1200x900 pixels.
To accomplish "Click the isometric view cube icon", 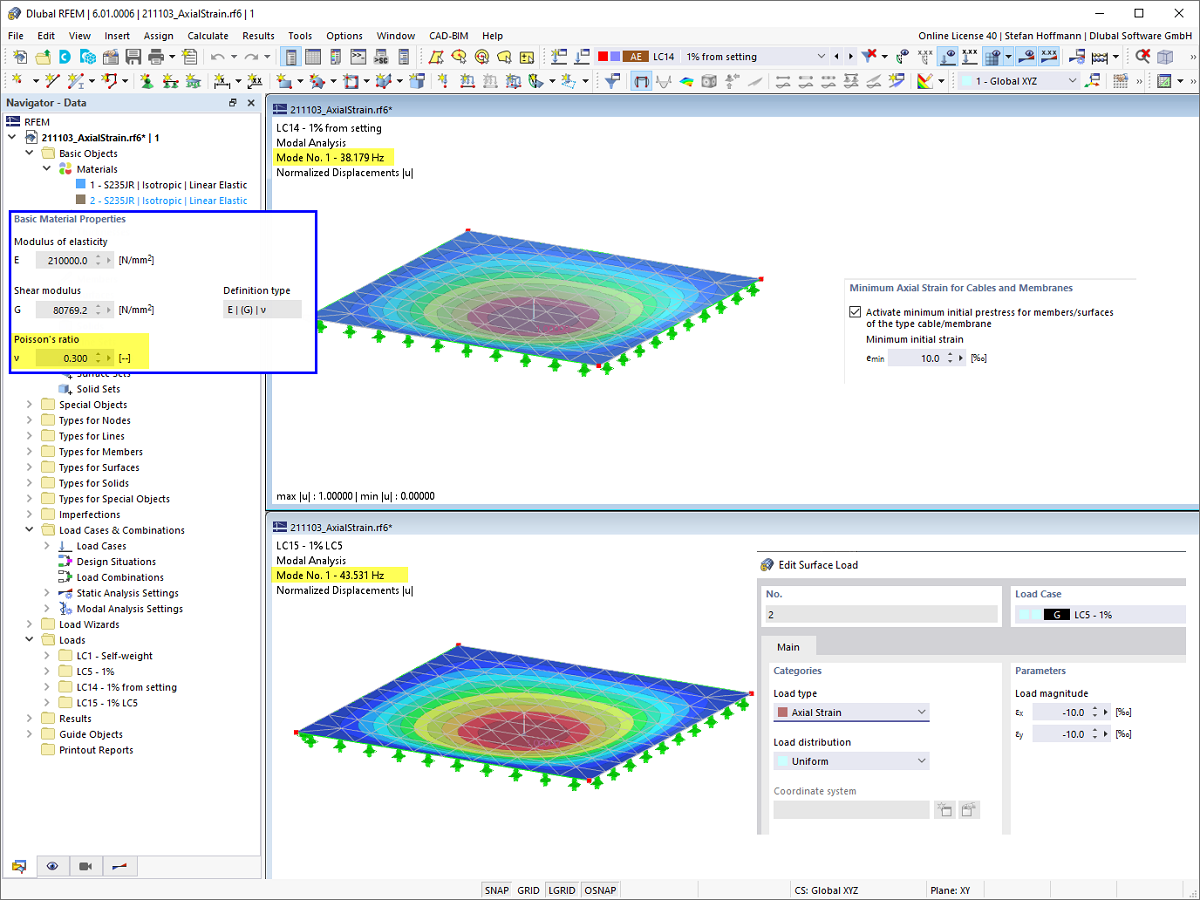I will coord(1165,56).
